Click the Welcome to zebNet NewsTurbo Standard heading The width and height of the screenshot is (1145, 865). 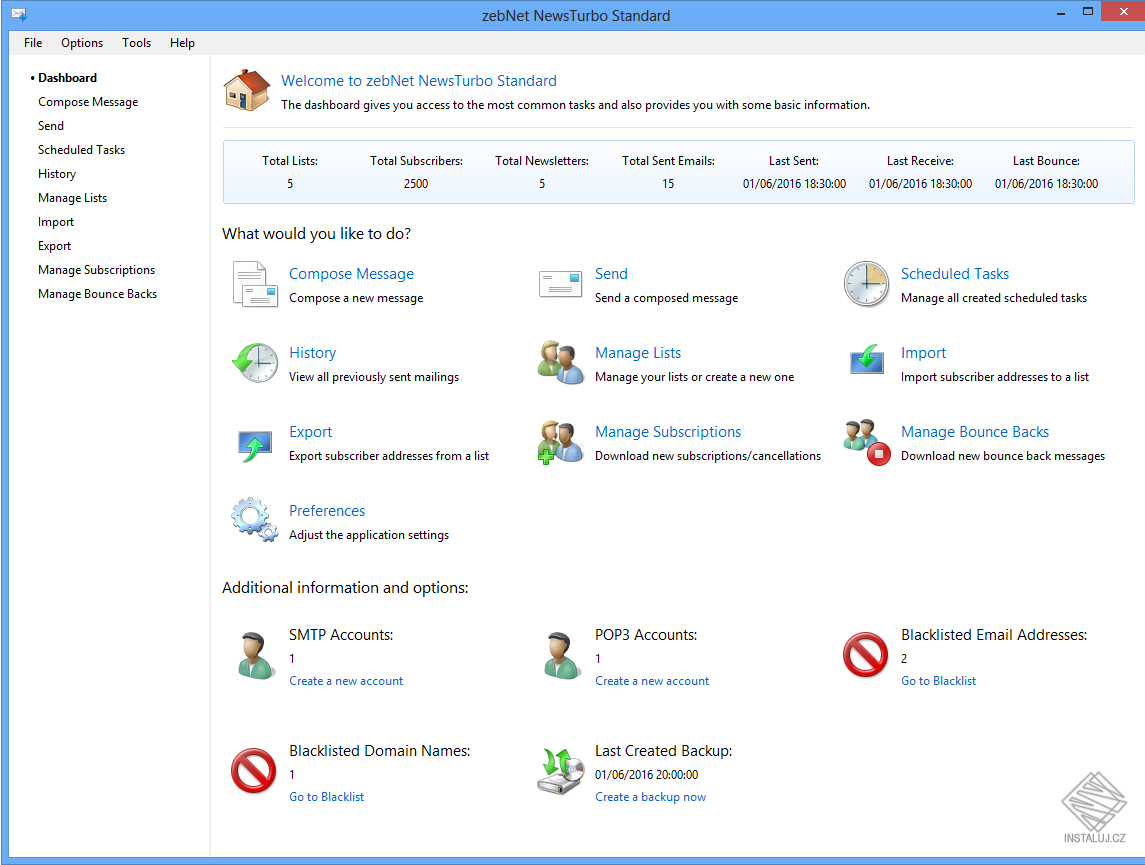pos(418,81)
